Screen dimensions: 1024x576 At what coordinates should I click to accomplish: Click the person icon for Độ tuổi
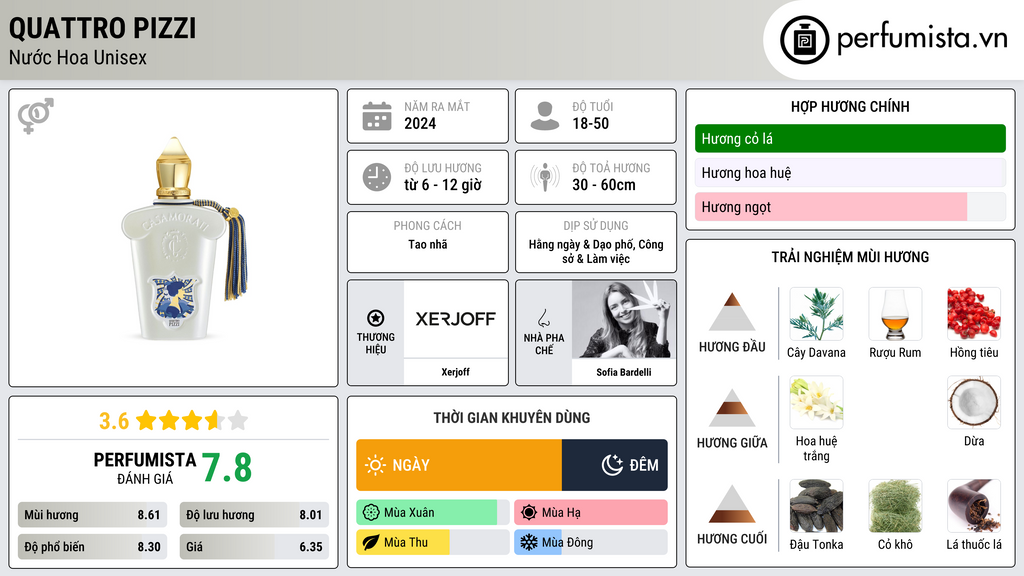pyautogui.click(x=545, y=116)
